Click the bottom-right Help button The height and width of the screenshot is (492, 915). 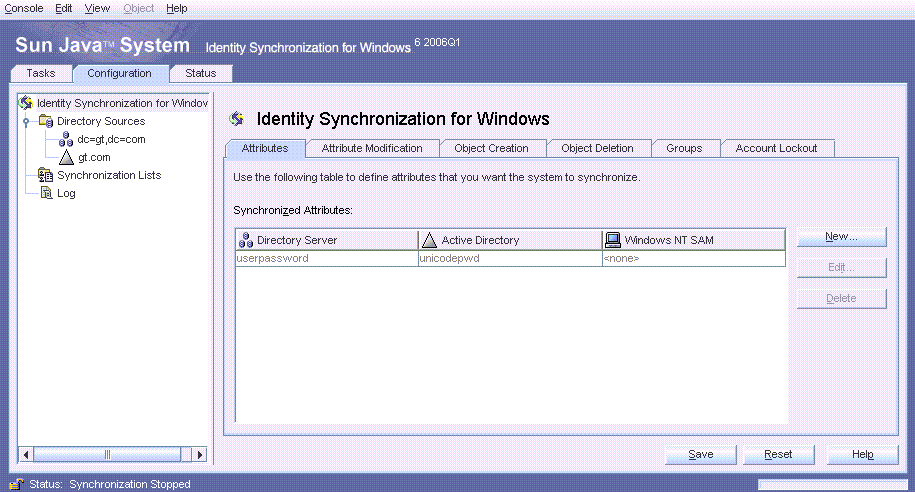click(x=862, y=455)
